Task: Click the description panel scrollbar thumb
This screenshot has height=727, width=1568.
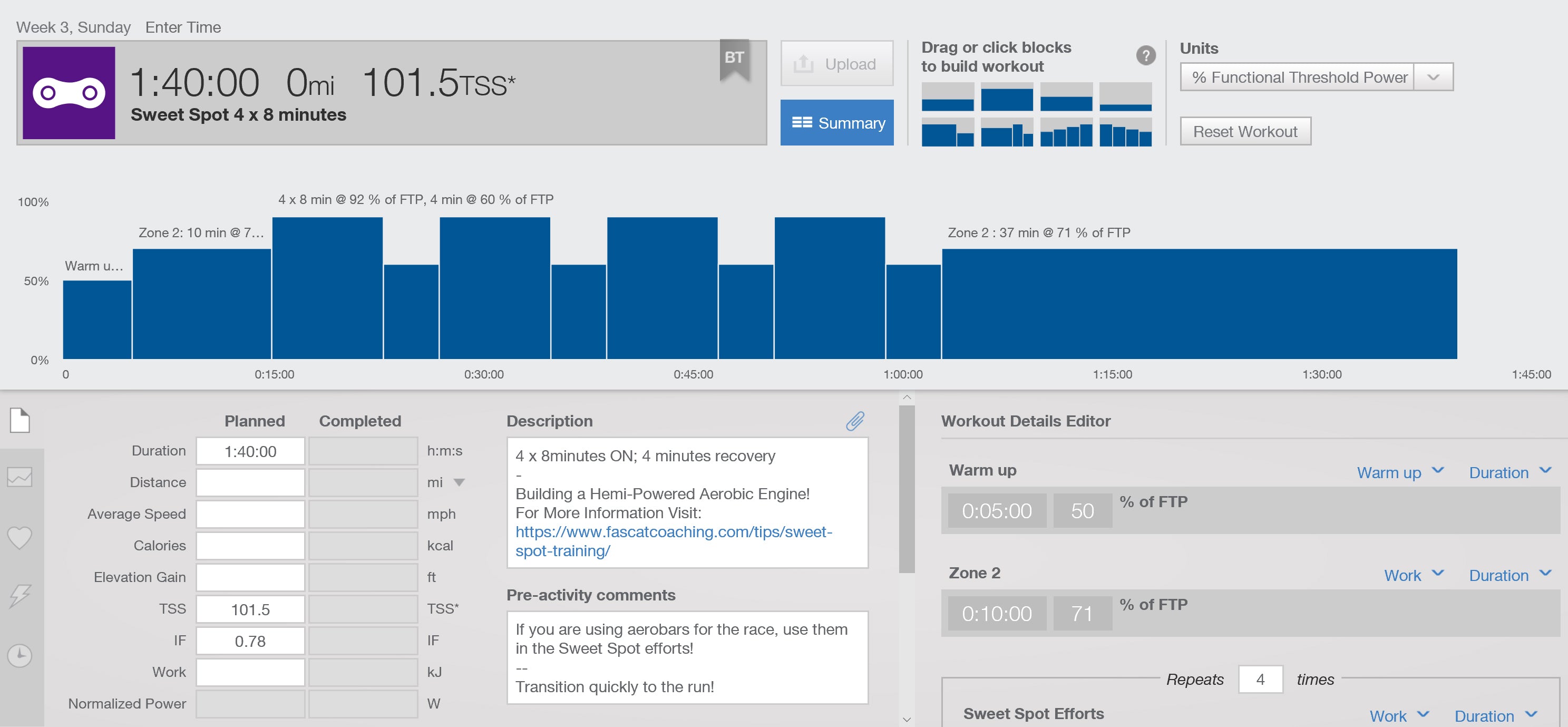Action: [907, 489]
